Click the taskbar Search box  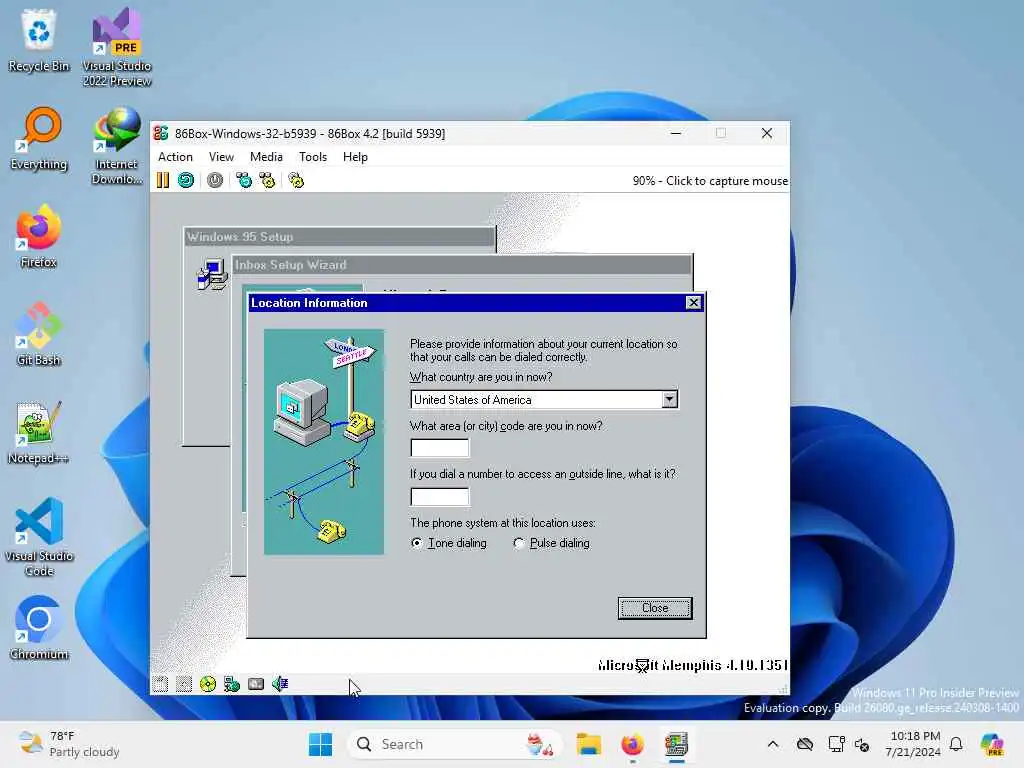[x=455, y=744]
